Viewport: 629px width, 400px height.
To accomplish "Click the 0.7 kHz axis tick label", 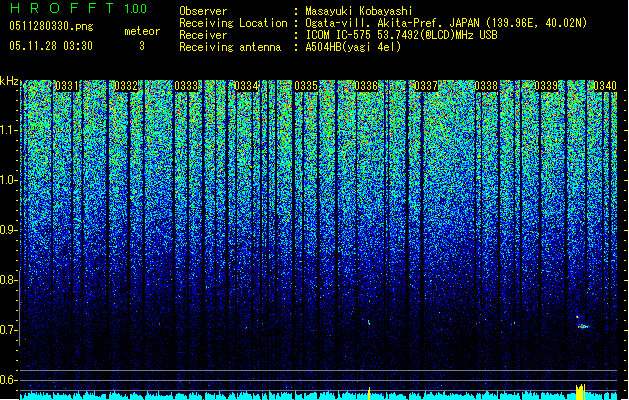I will [x=9, y=330].
